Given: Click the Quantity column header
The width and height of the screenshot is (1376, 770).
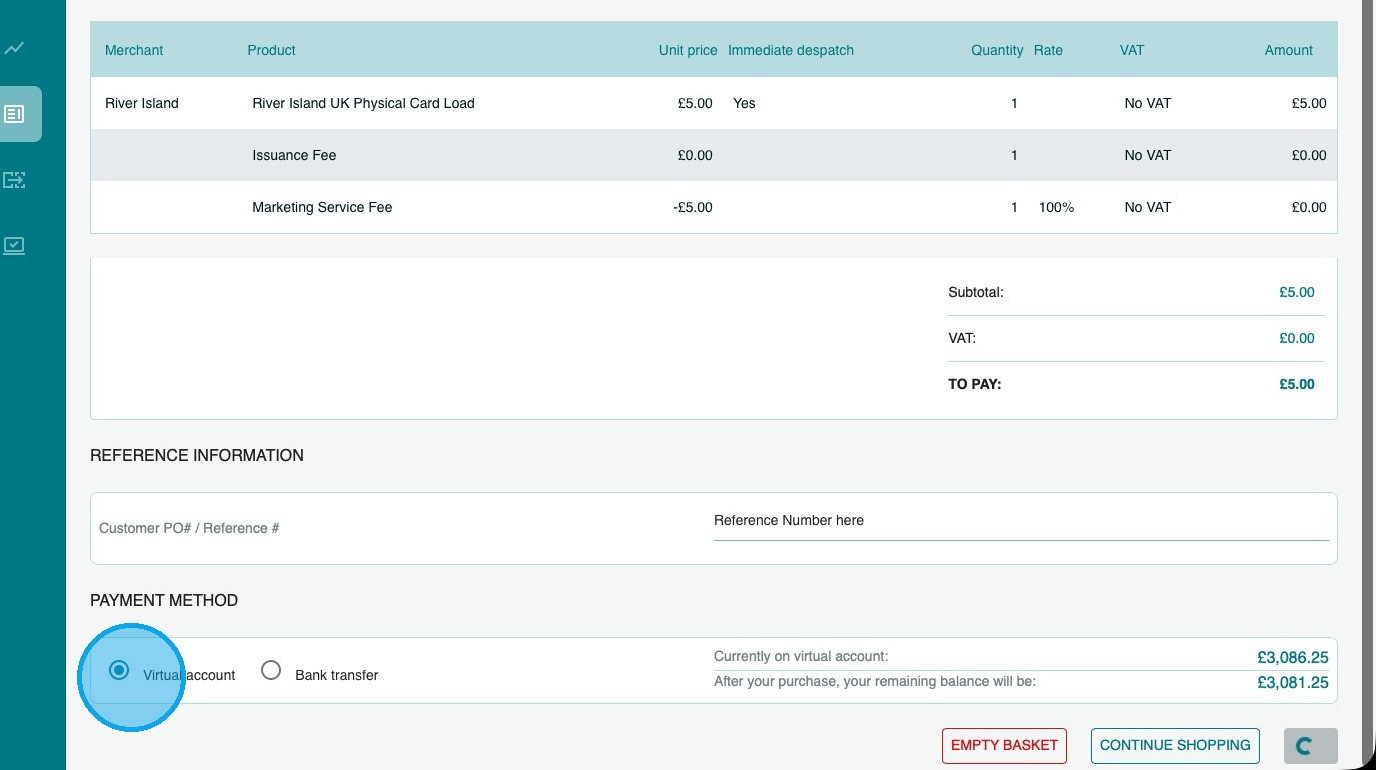Looking at the screenshot, I should point(997,50).
